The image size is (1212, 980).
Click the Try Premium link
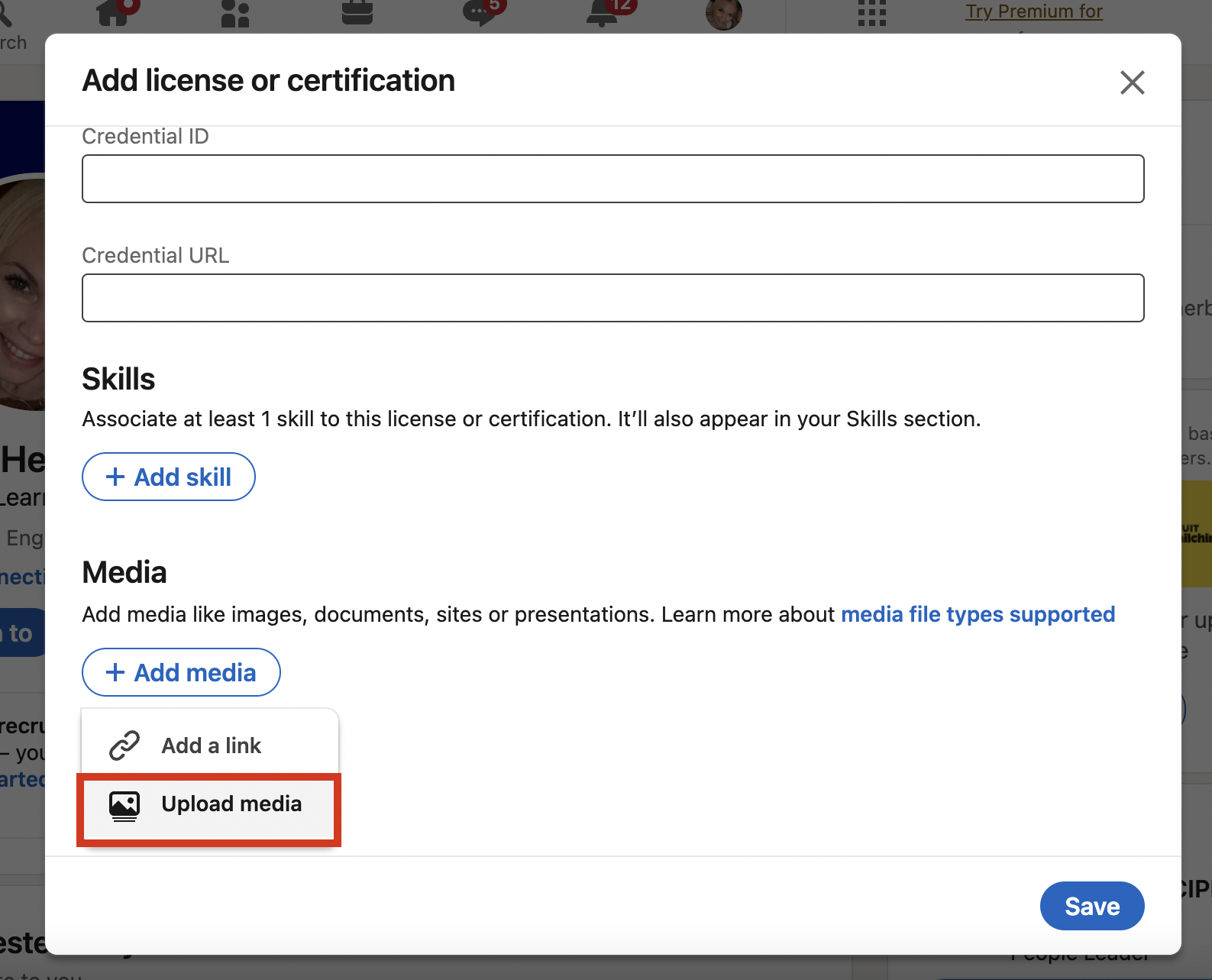(1033, 11)
